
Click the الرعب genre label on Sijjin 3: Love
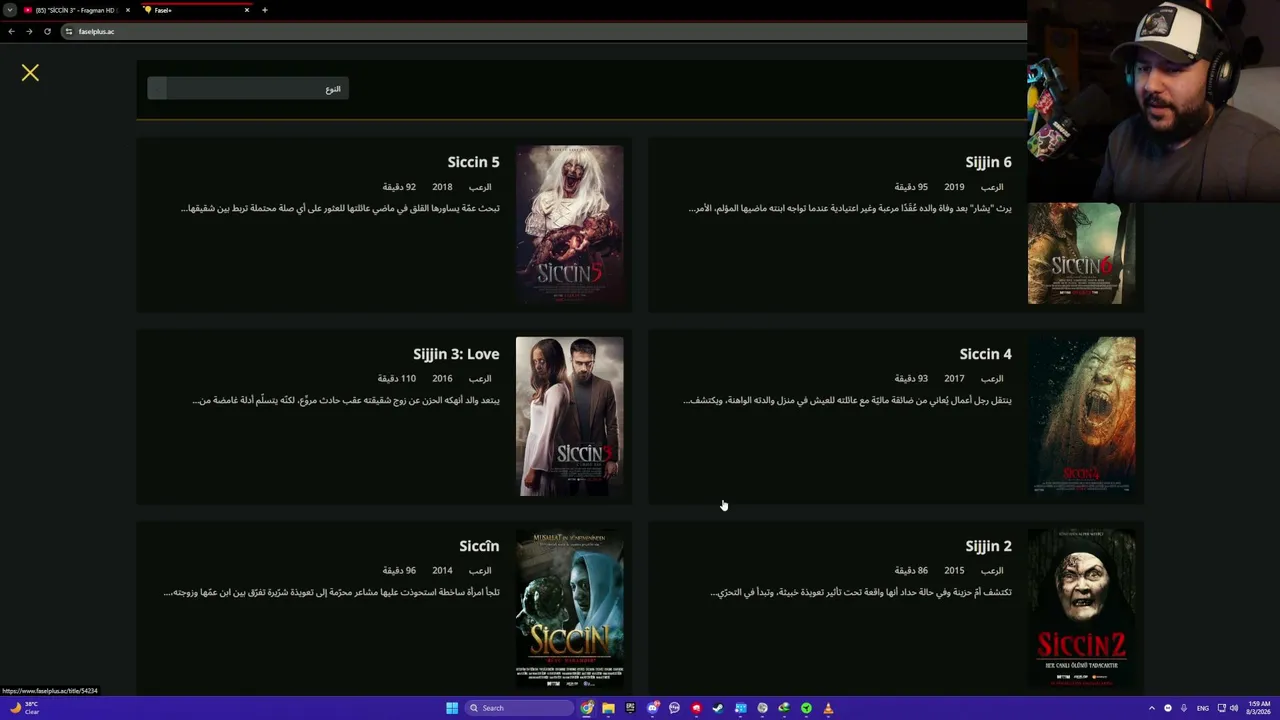click(x=480, y=379)
